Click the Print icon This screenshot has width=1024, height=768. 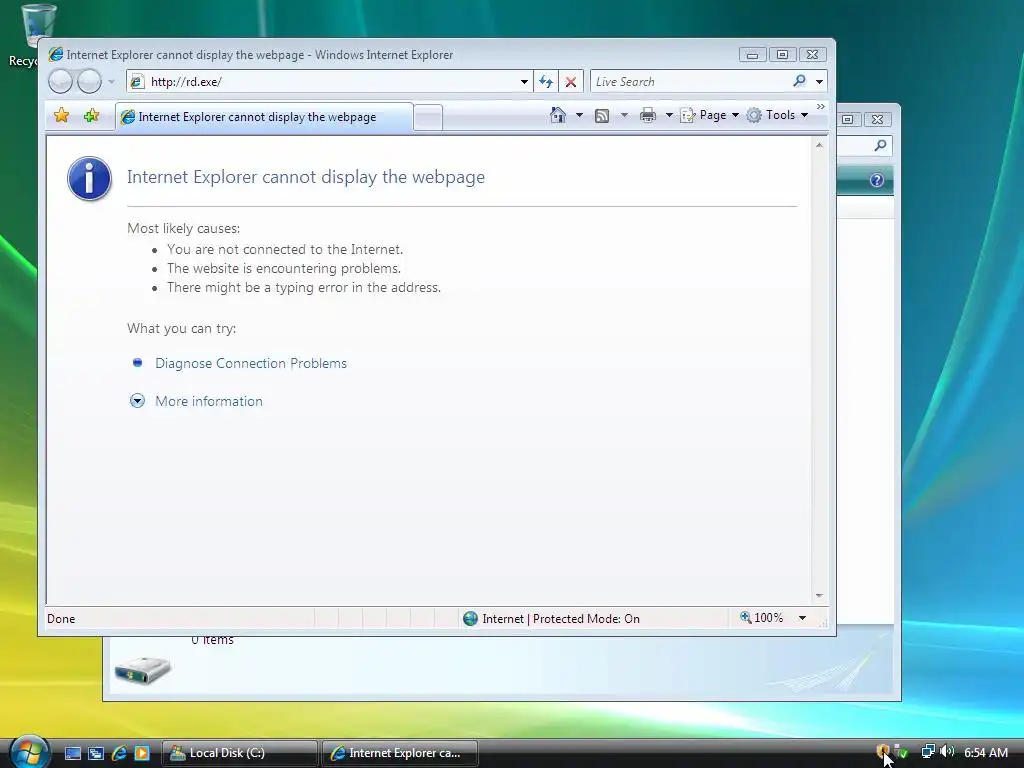(x=648, y=116)
